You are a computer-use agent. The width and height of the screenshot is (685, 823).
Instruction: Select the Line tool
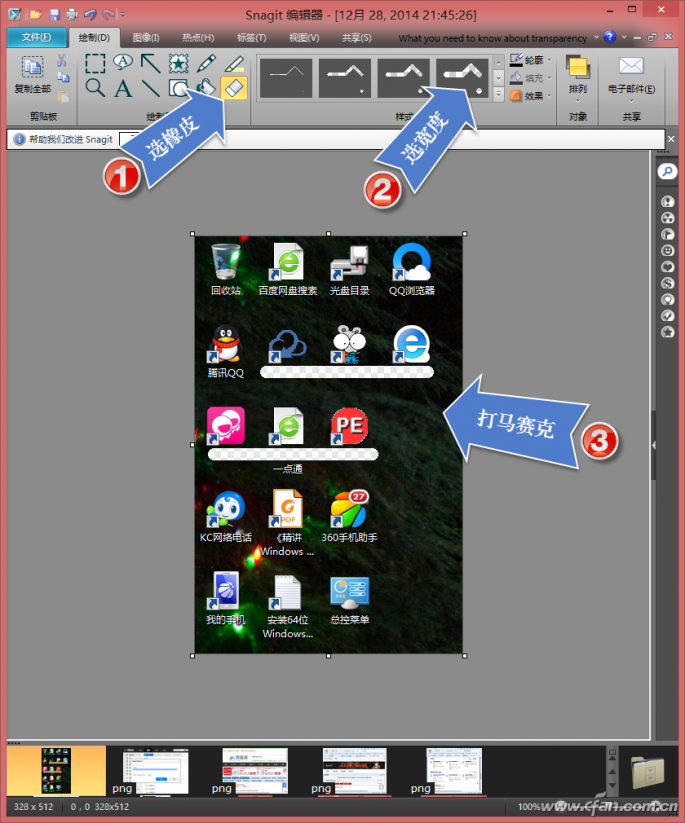151,88
